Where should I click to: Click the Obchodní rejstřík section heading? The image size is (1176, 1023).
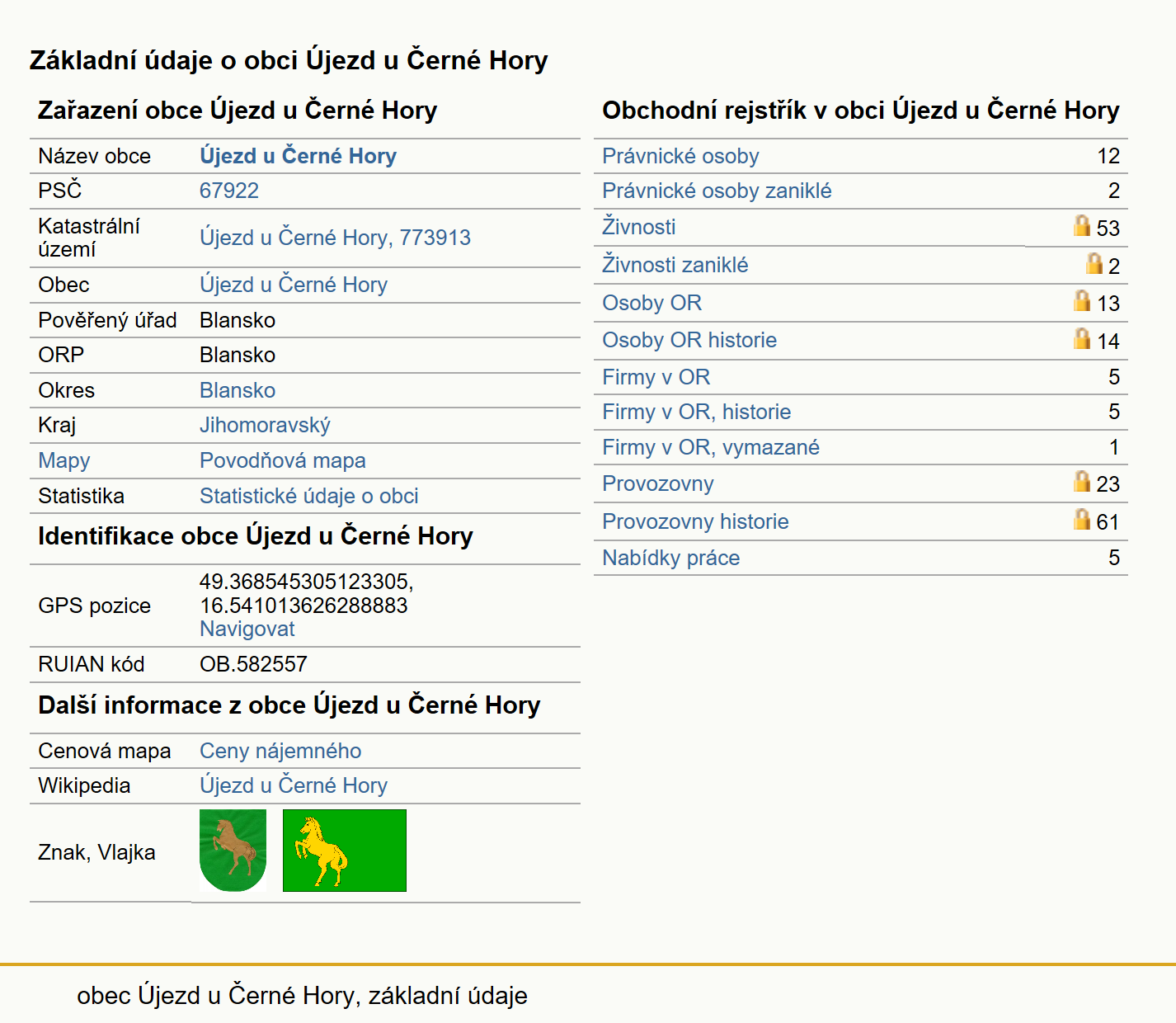coord(861,111)
